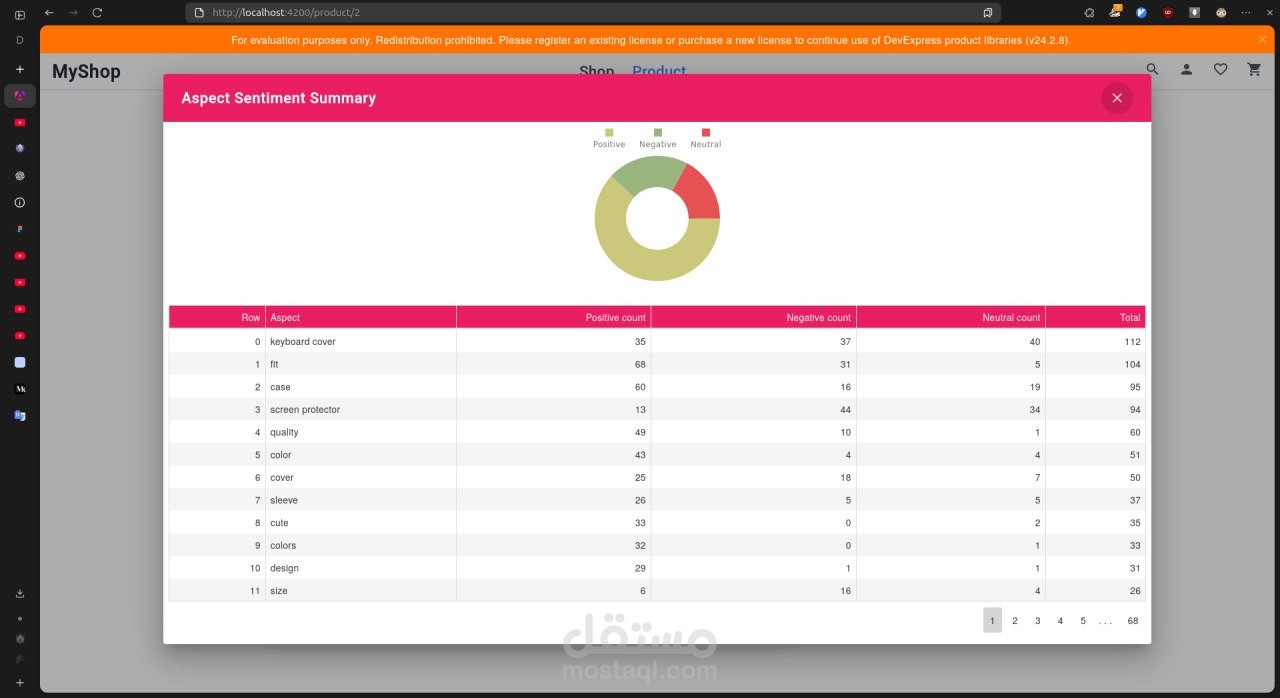Select the Product navigation tab
Viewport: 1280px width, 698px height.
tap(659, 71)
